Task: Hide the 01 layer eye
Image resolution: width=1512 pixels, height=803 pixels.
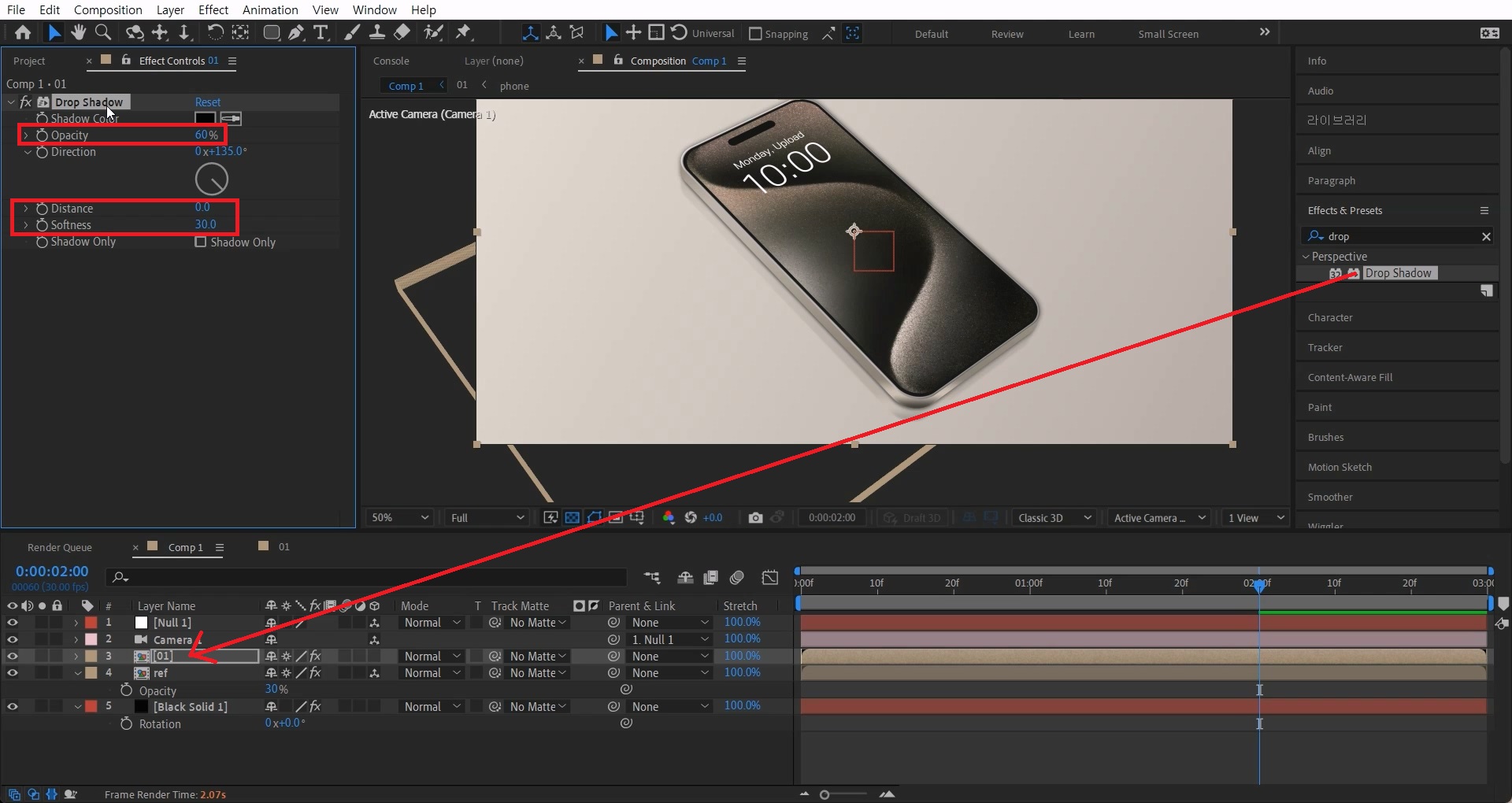Action: [12, 656]
